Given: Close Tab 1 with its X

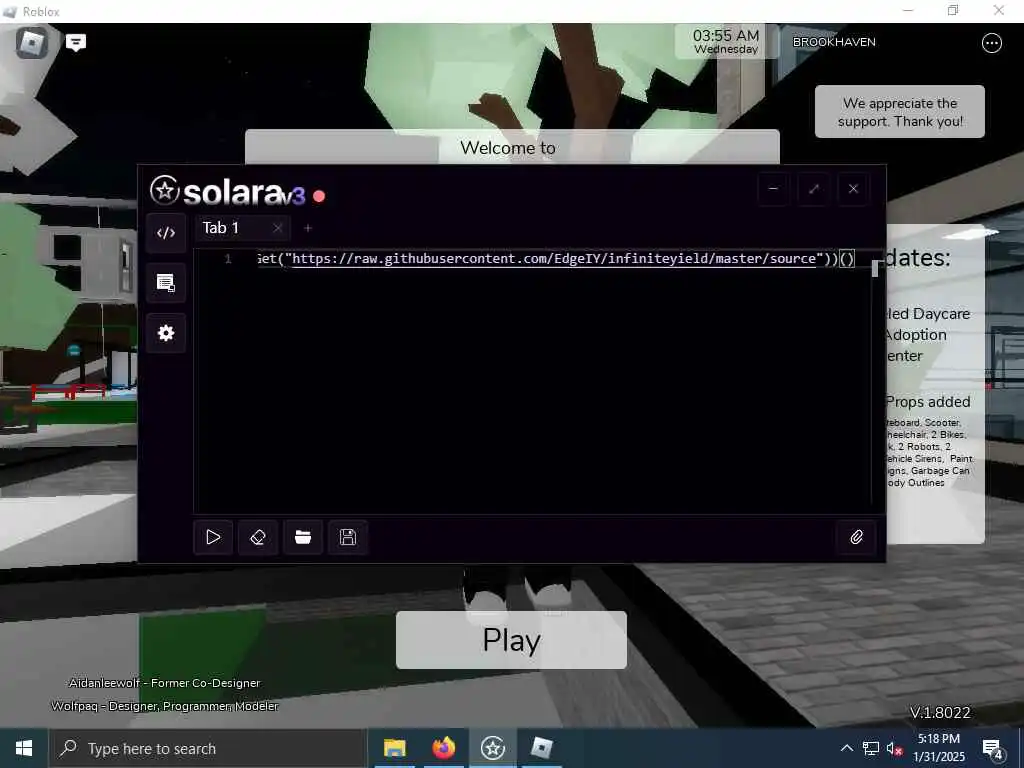Looking at the screenshot, I should click(x=278, y=228).
